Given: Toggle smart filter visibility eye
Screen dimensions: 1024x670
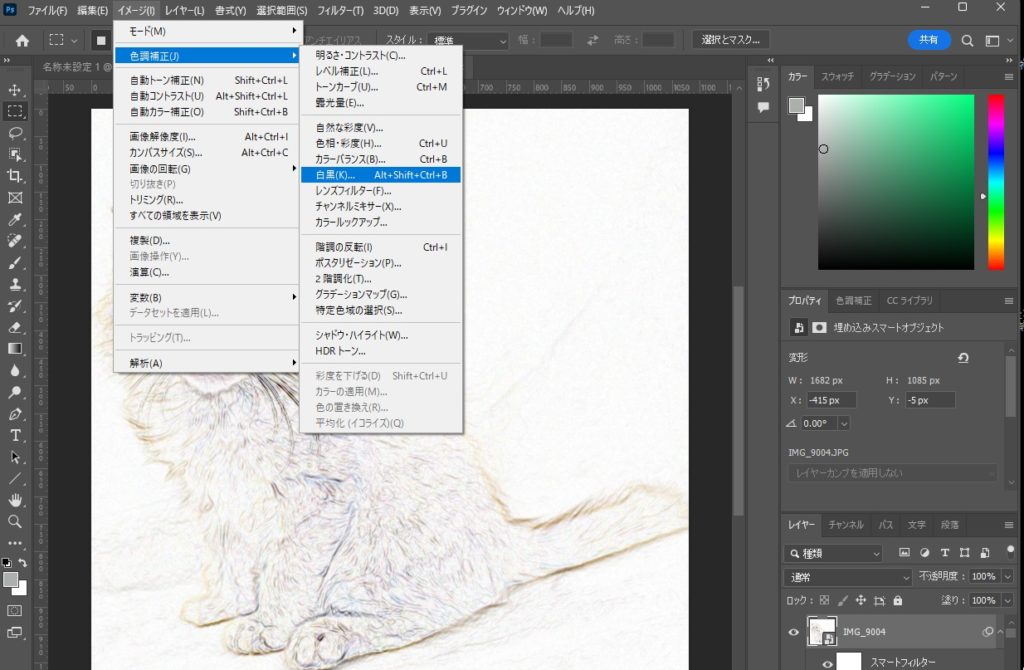Looking at the screenshot, I should (827, 662).
